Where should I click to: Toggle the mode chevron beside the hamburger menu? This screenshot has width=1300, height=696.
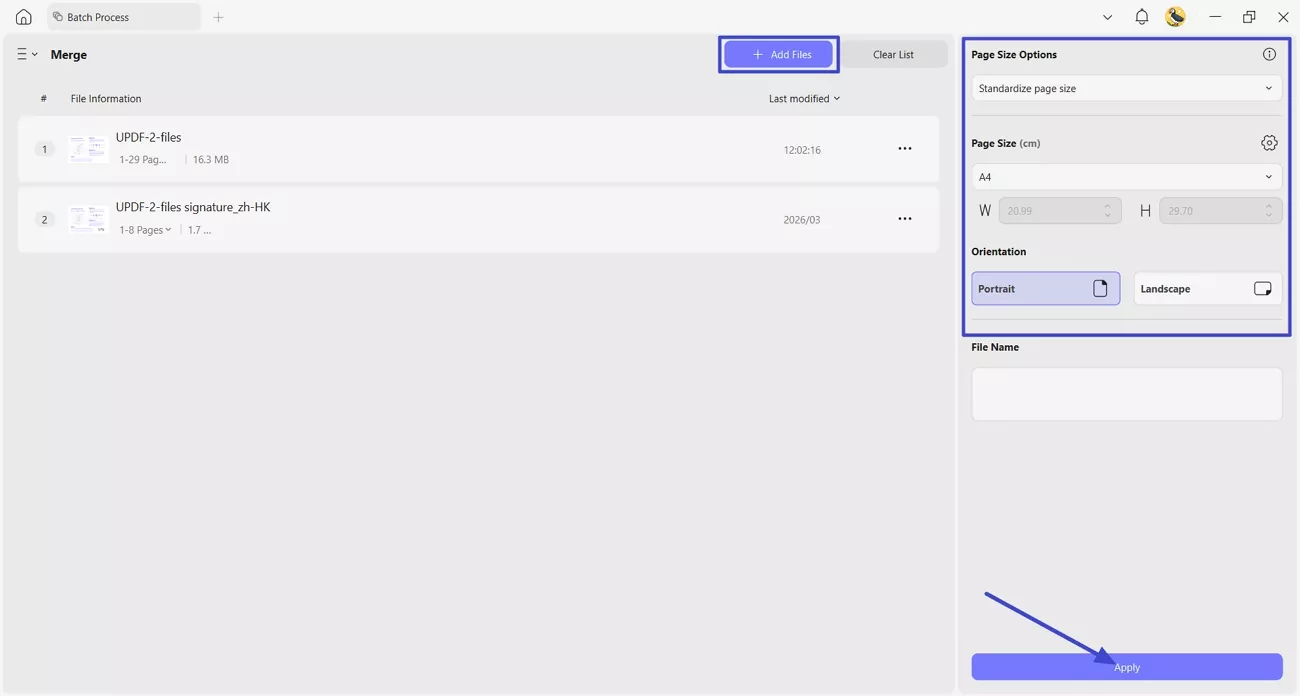34,53
